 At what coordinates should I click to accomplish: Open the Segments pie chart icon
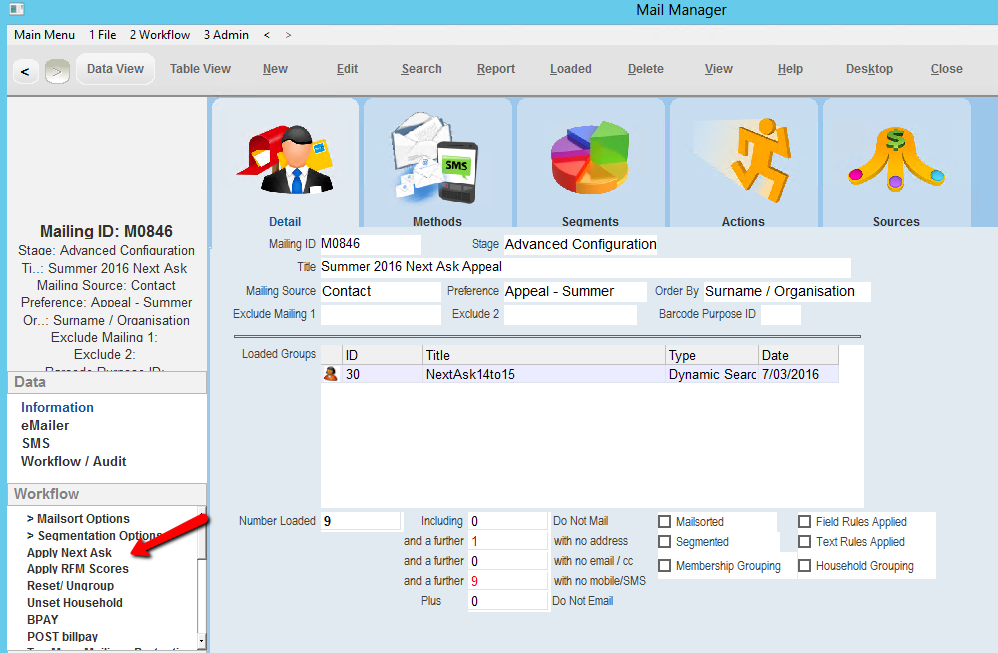coord(590,157)
